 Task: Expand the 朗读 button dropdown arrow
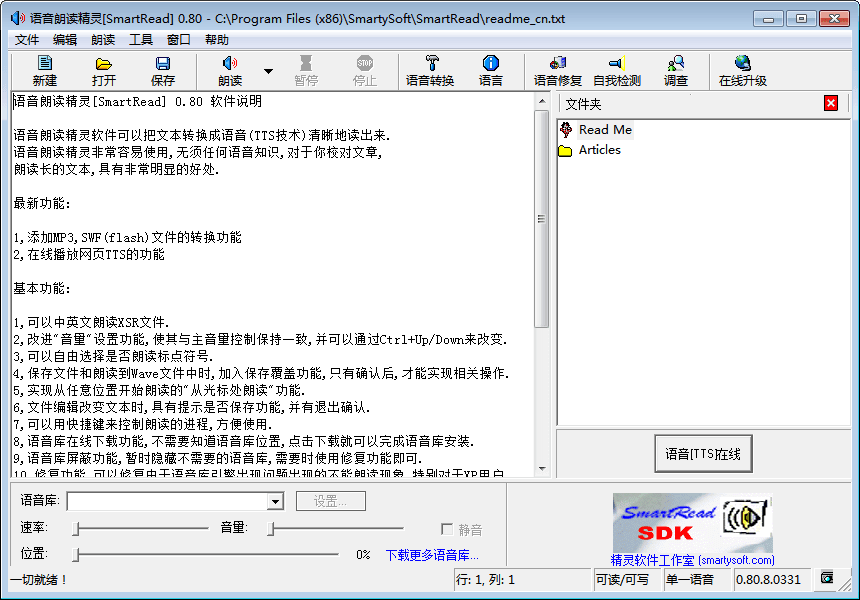pyautogui.click(x=268, y=71)
